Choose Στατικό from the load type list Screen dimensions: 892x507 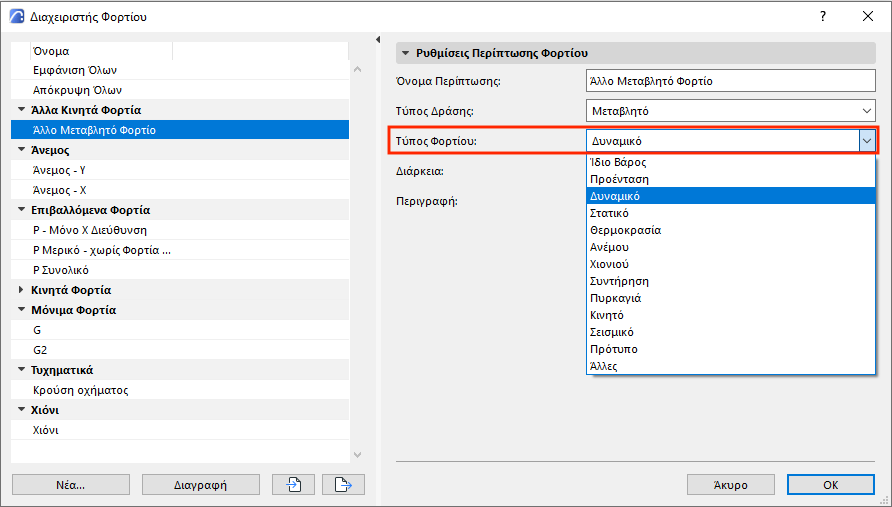click(610, 213)
